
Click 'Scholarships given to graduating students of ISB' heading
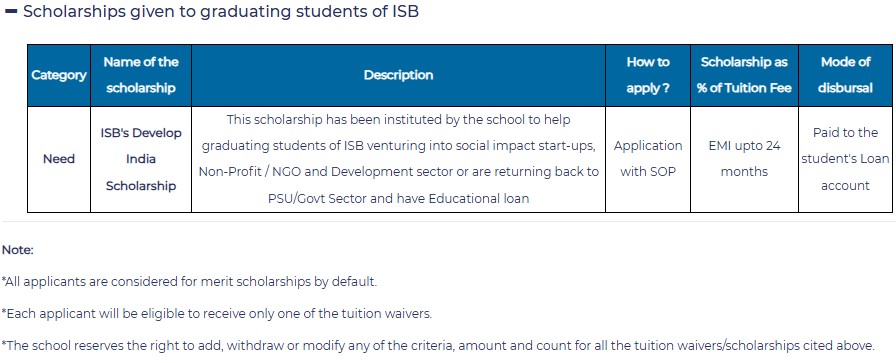pos(221,12)
